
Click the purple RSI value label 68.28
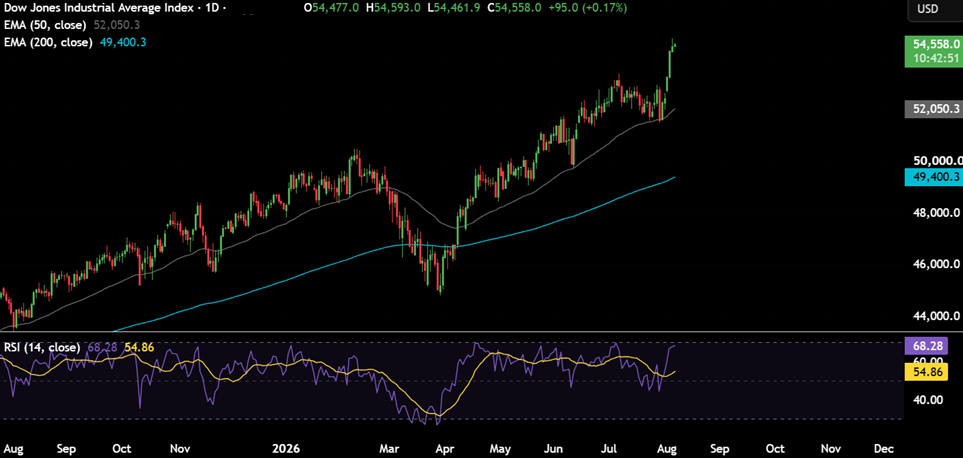pyautogui.click(x=927, y=345)
